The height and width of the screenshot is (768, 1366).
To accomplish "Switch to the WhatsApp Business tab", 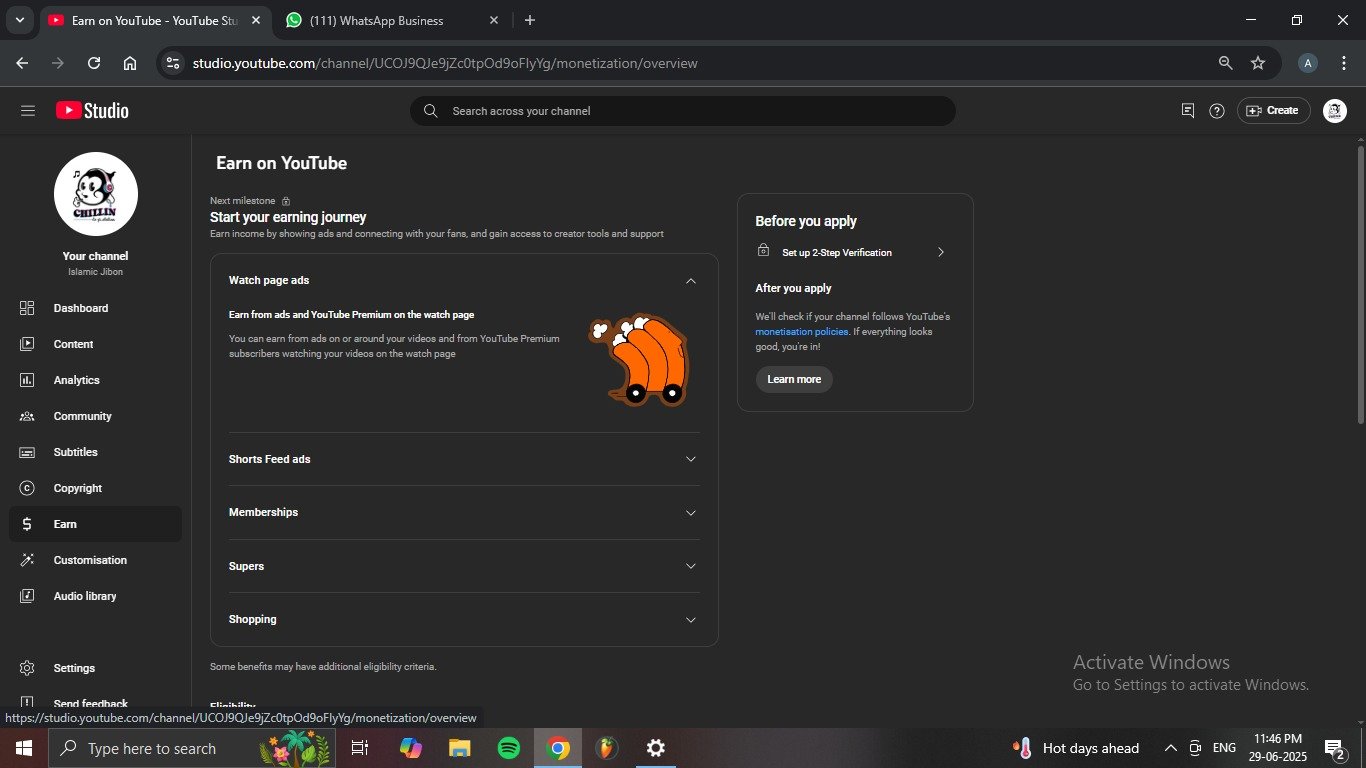I will click(x=392, y=20).
